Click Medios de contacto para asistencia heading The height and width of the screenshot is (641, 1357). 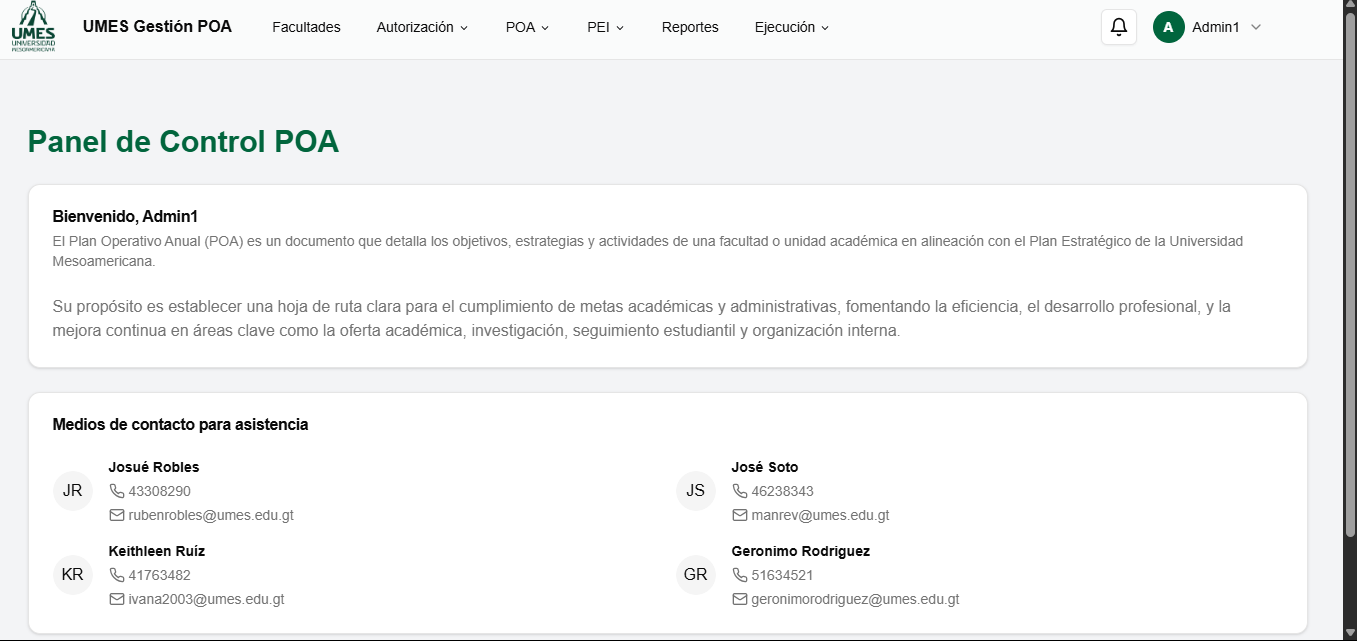click(x=180, y=425)
